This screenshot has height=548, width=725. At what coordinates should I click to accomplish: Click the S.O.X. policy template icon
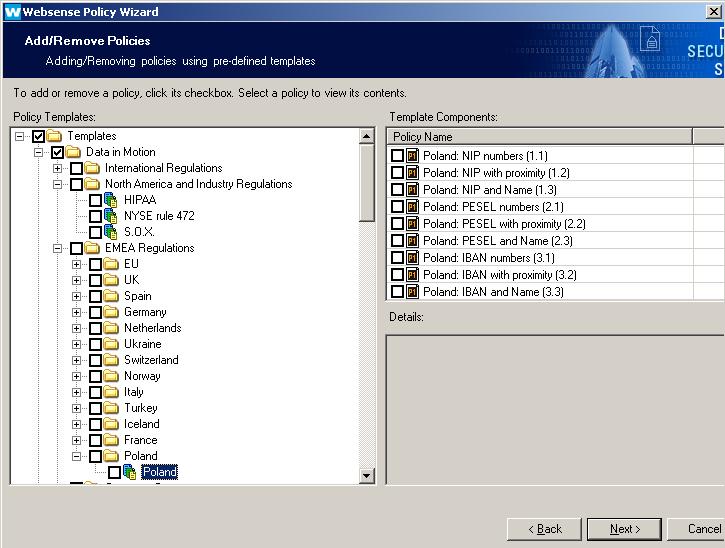(x=111, y=232)
